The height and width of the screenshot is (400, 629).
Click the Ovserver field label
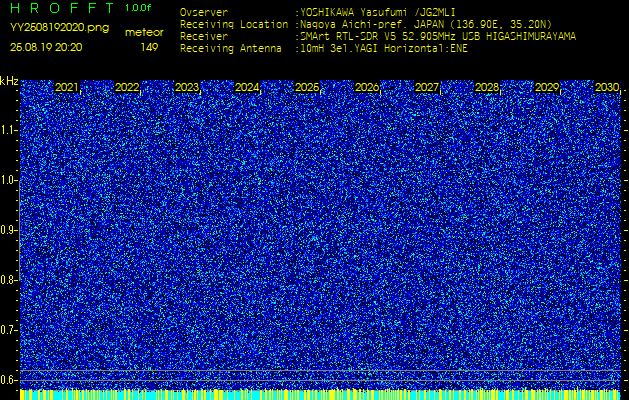(204, 12)
